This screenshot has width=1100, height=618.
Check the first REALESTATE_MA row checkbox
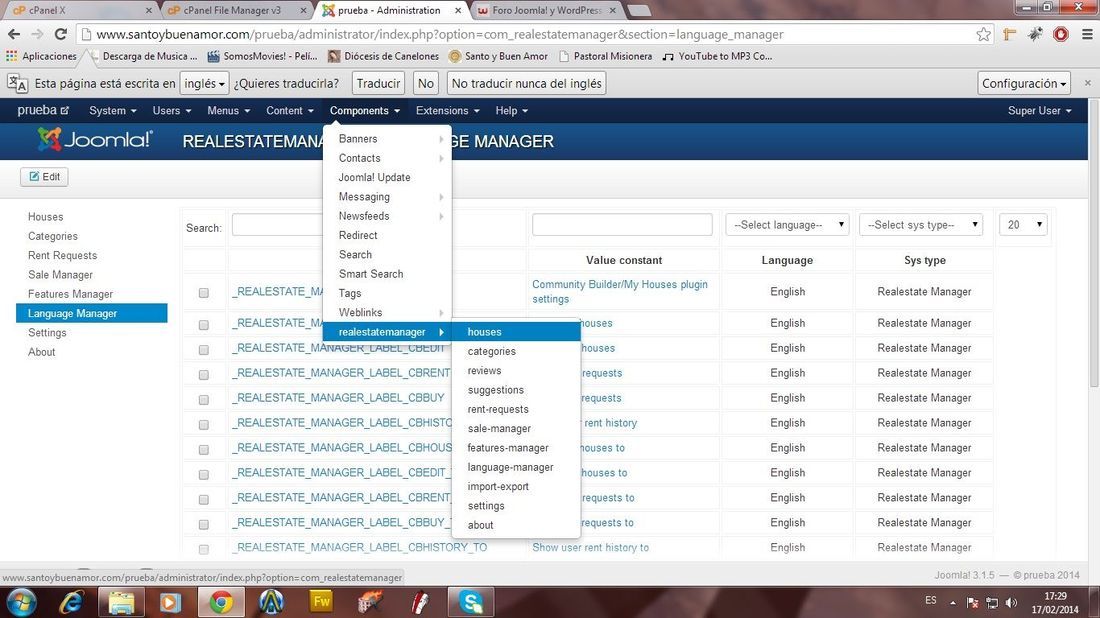pos(203,293)
